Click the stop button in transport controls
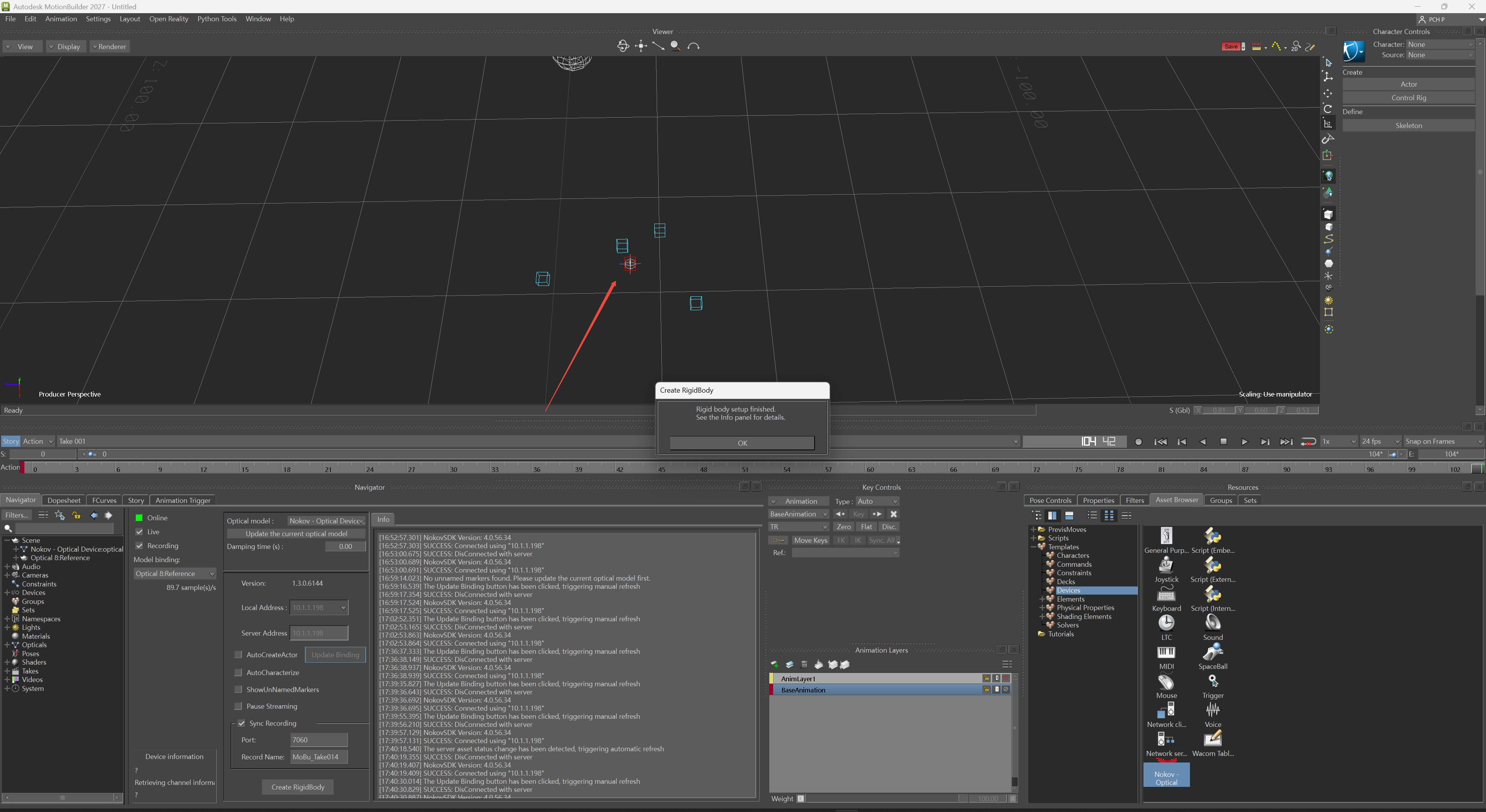 [1224, 442]
